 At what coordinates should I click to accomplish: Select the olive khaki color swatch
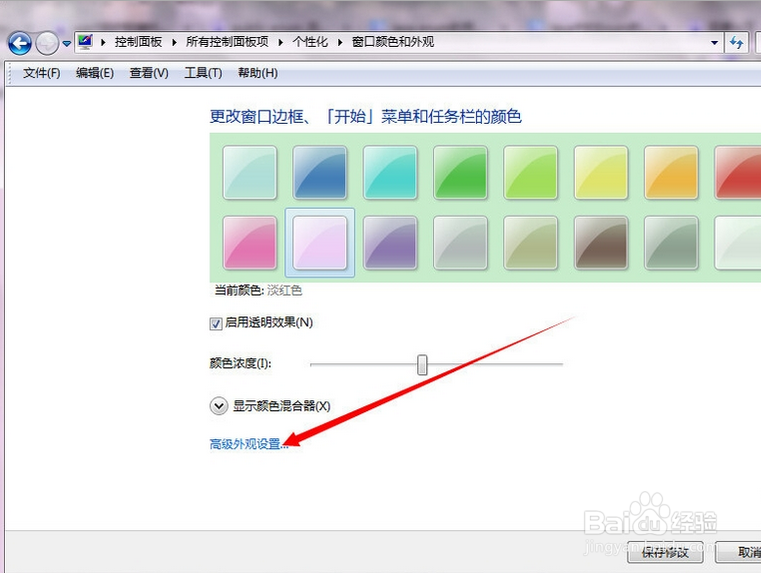pyautogui.click(x=530, y=243)
